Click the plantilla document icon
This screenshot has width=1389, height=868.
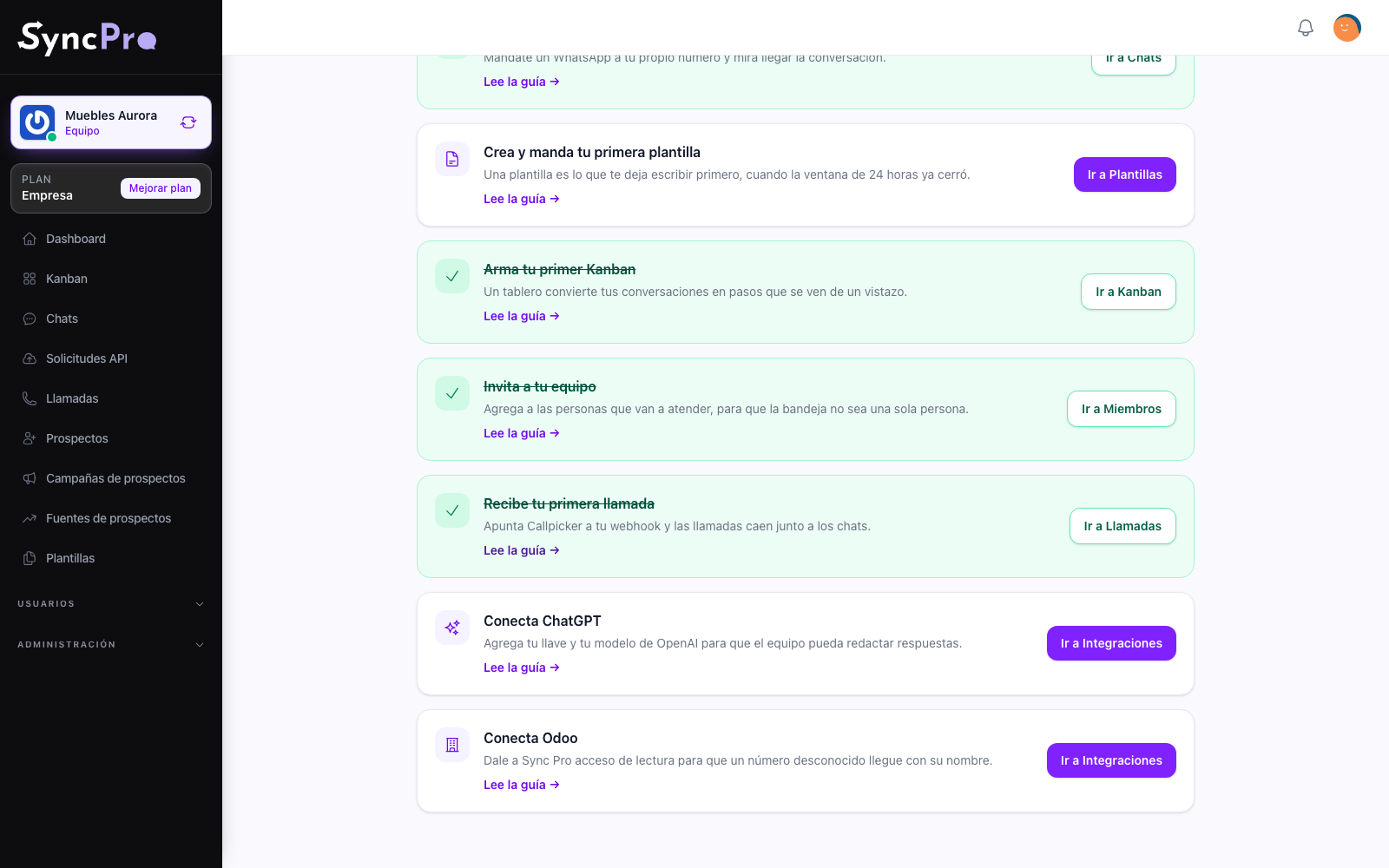tap(452, 159)
